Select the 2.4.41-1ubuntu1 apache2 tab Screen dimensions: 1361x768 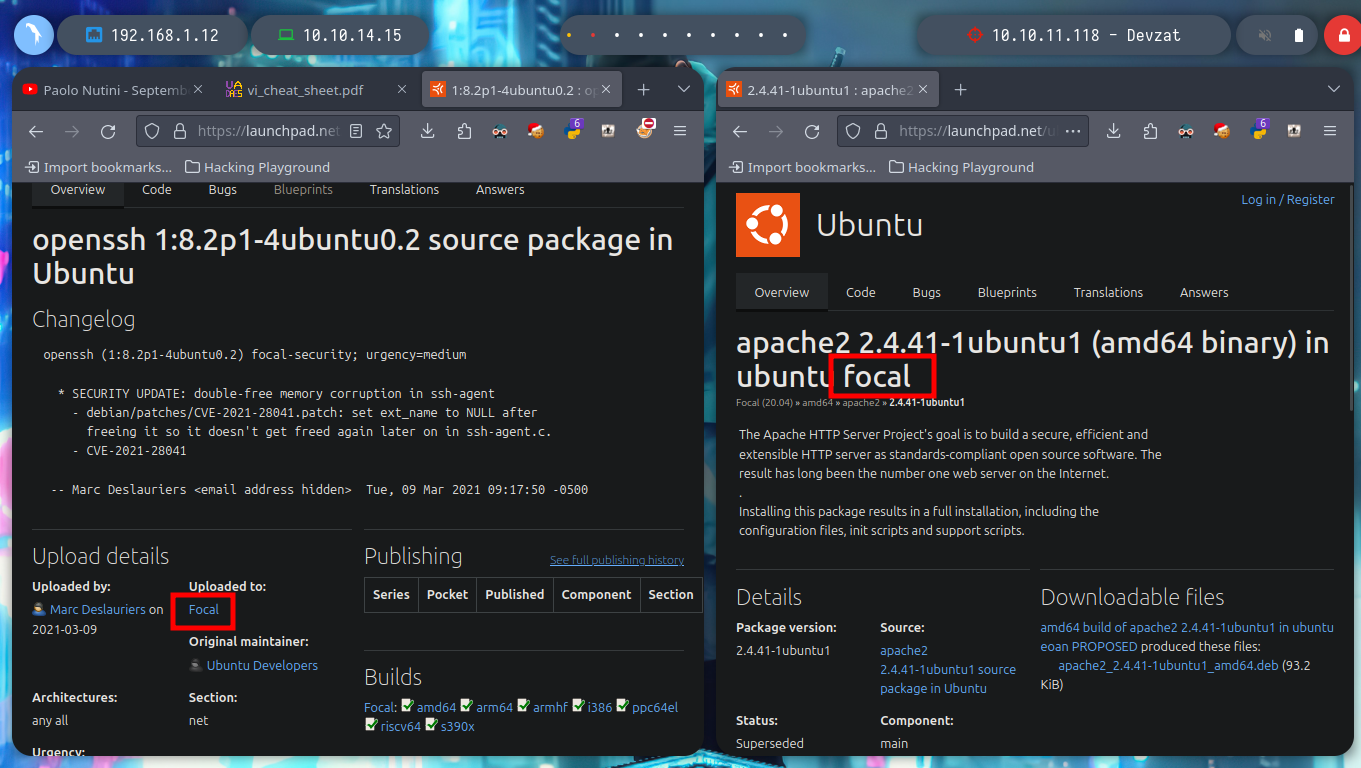click(x=828, y=90)
